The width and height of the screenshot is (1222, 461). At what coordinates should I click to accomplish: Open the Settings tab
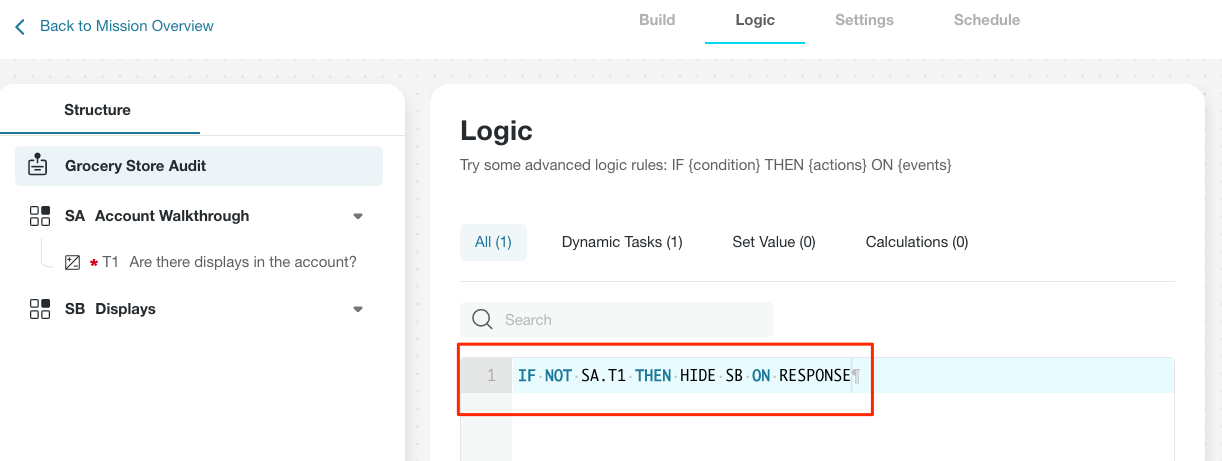pos(864,20)
